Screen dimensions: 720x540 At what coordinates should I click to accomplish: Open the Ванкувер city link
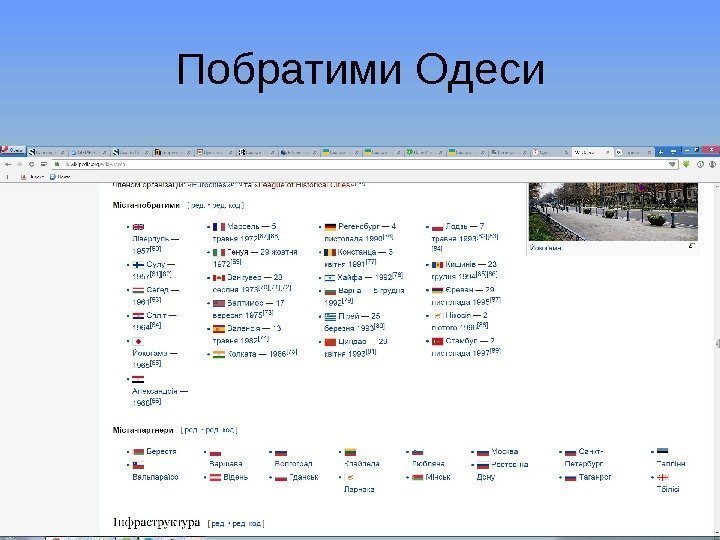click(243, 277)
